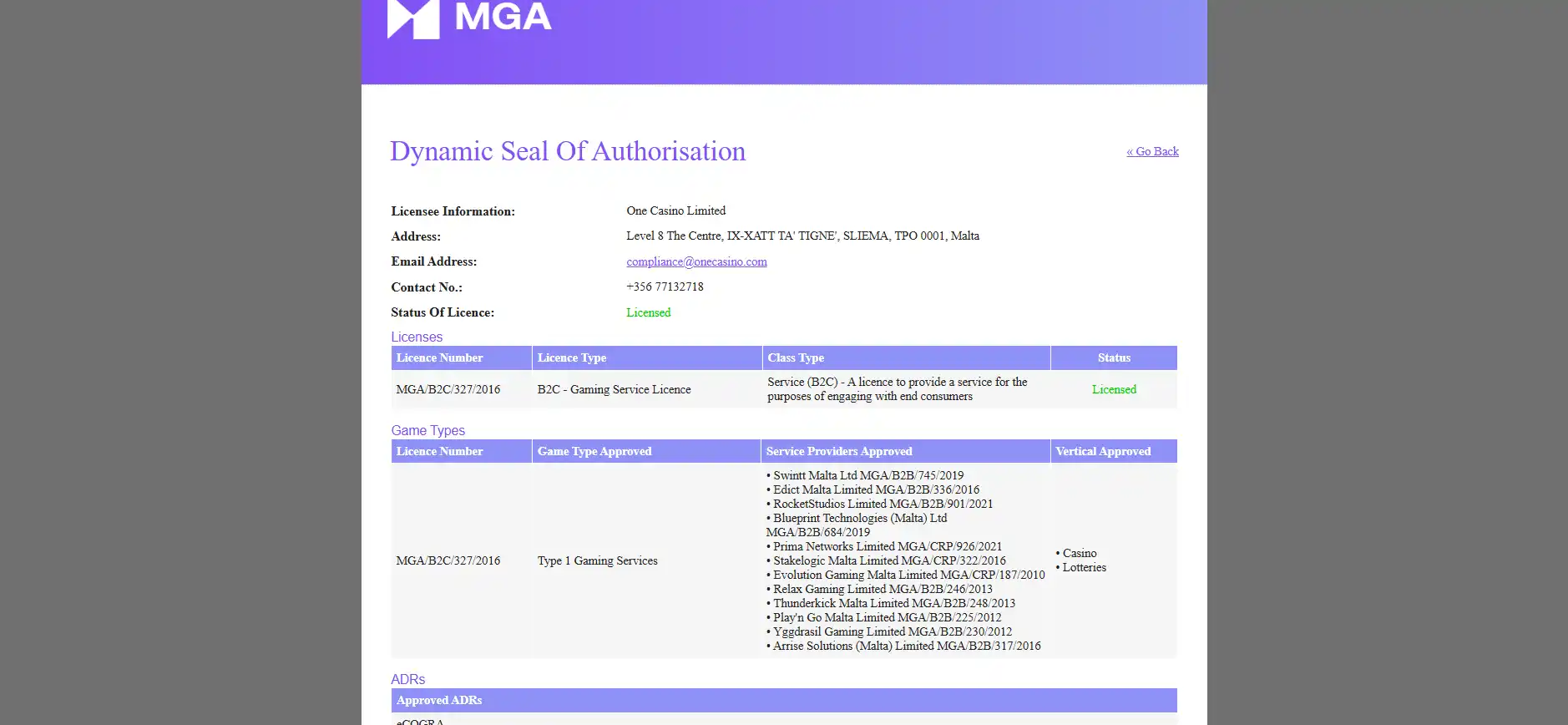Click the Service (B2C) class type description
The height and width of the screenshot is (725, 1568).
898,389
